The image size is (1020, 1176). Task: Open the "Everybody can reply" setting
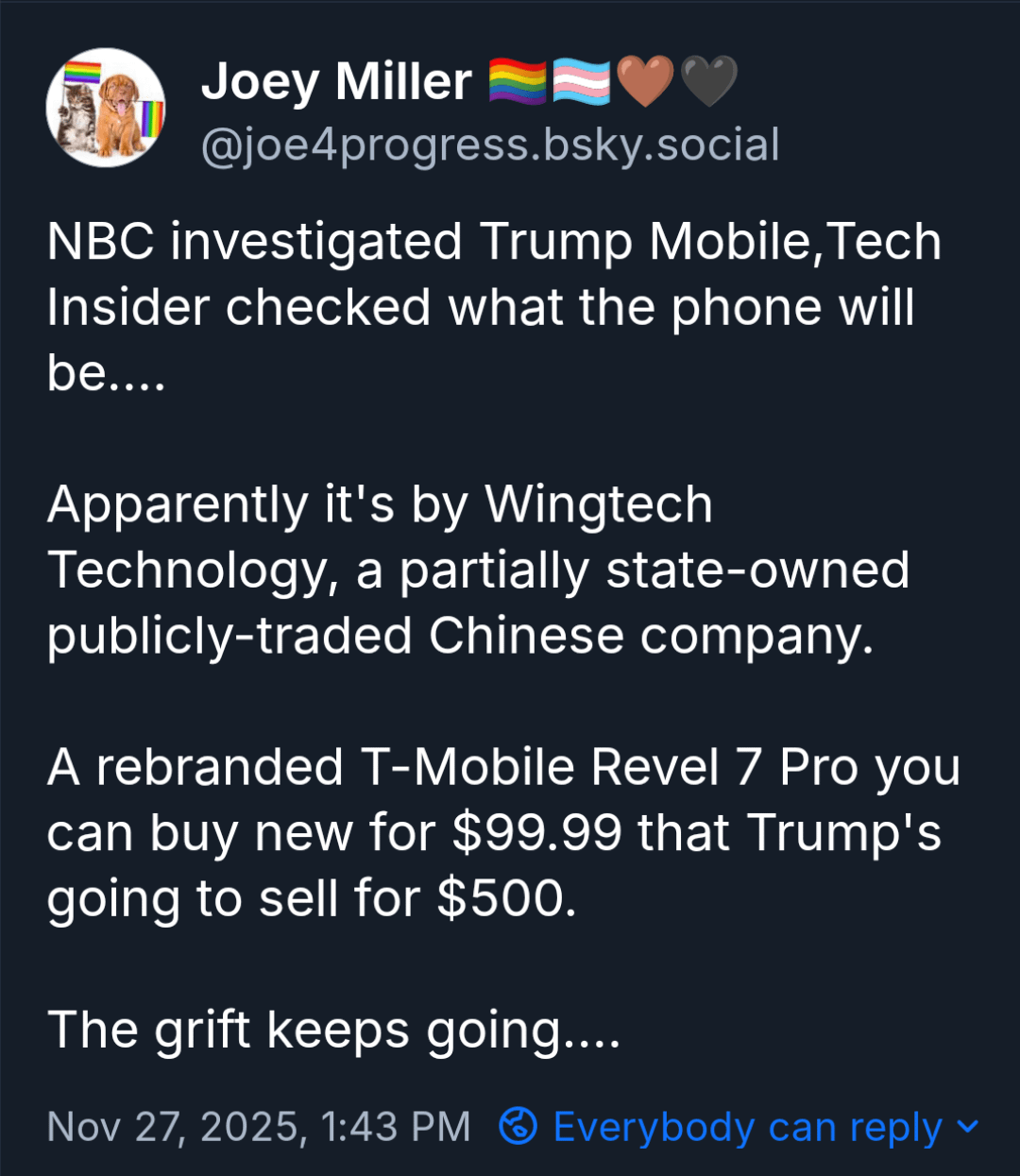pyautogui.click(x=747, y=1127)
